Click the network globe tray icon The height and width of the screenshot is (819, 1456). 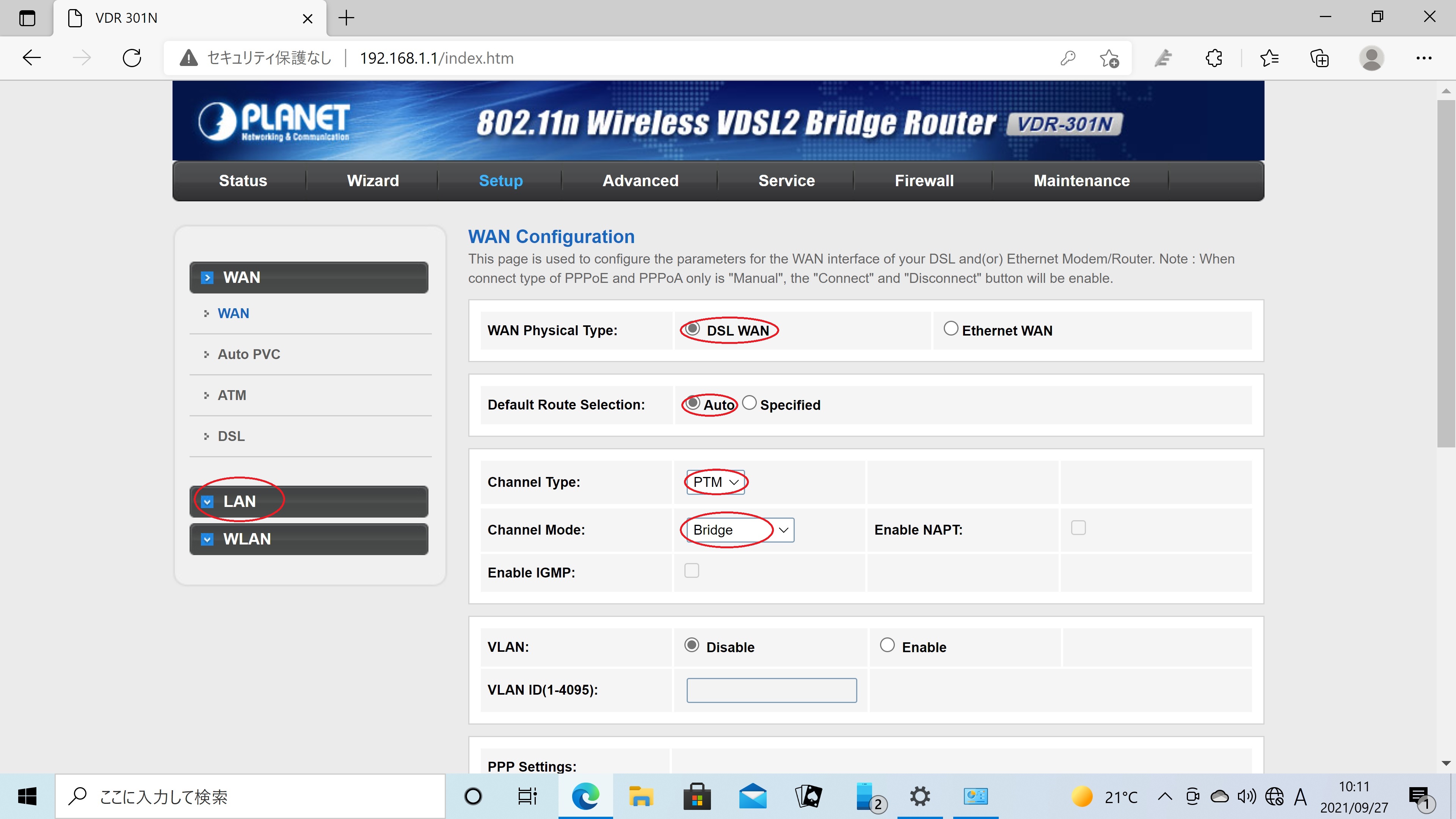[x=1274, y=797]
